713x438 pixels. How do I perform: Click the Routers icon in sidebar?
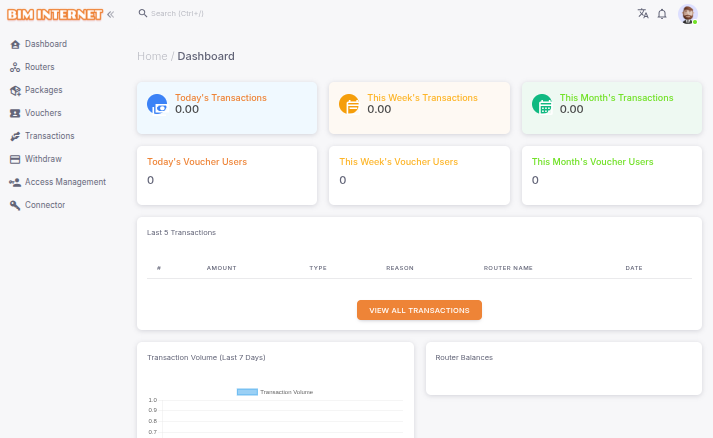coord(15,67)
